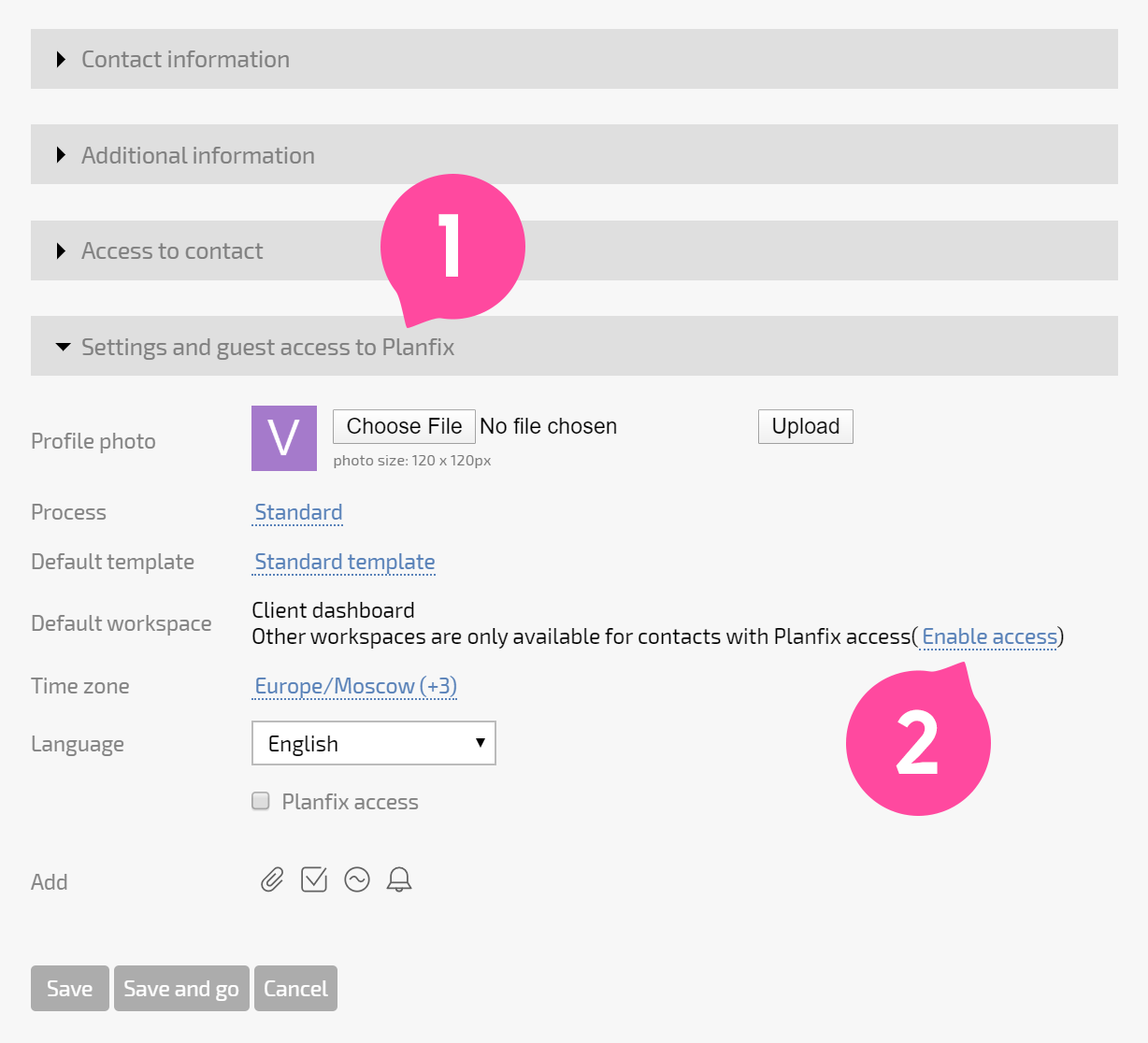Click the analytics wave circle icon
Screen dimensions: 1148x1043
pos(357,879)
